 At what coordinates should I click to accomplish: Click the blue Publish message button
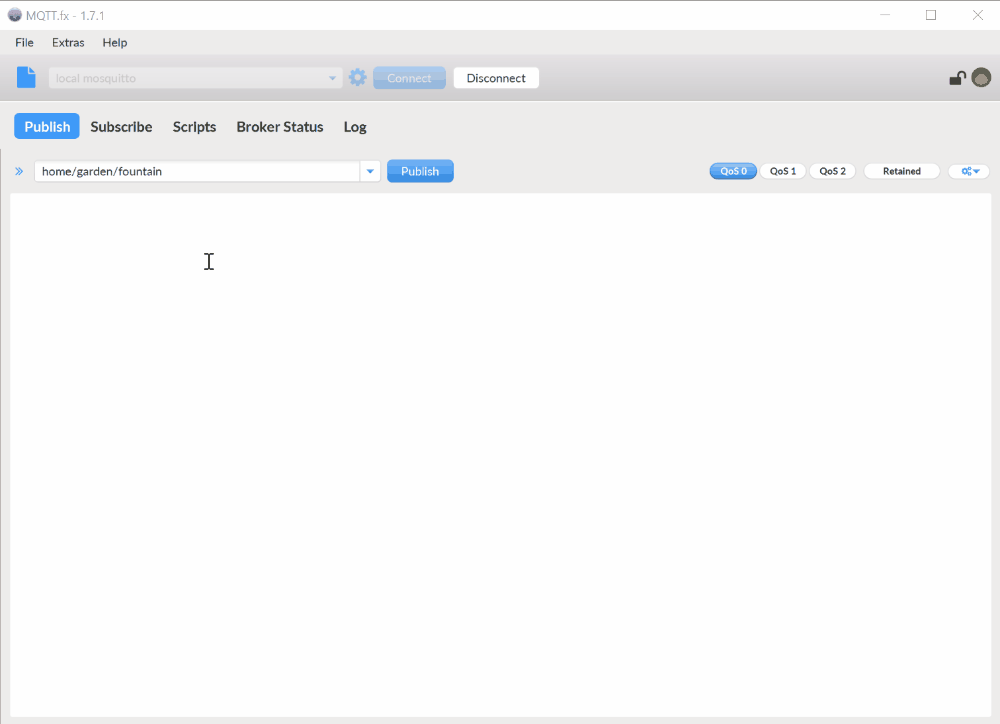pos(420,171)
